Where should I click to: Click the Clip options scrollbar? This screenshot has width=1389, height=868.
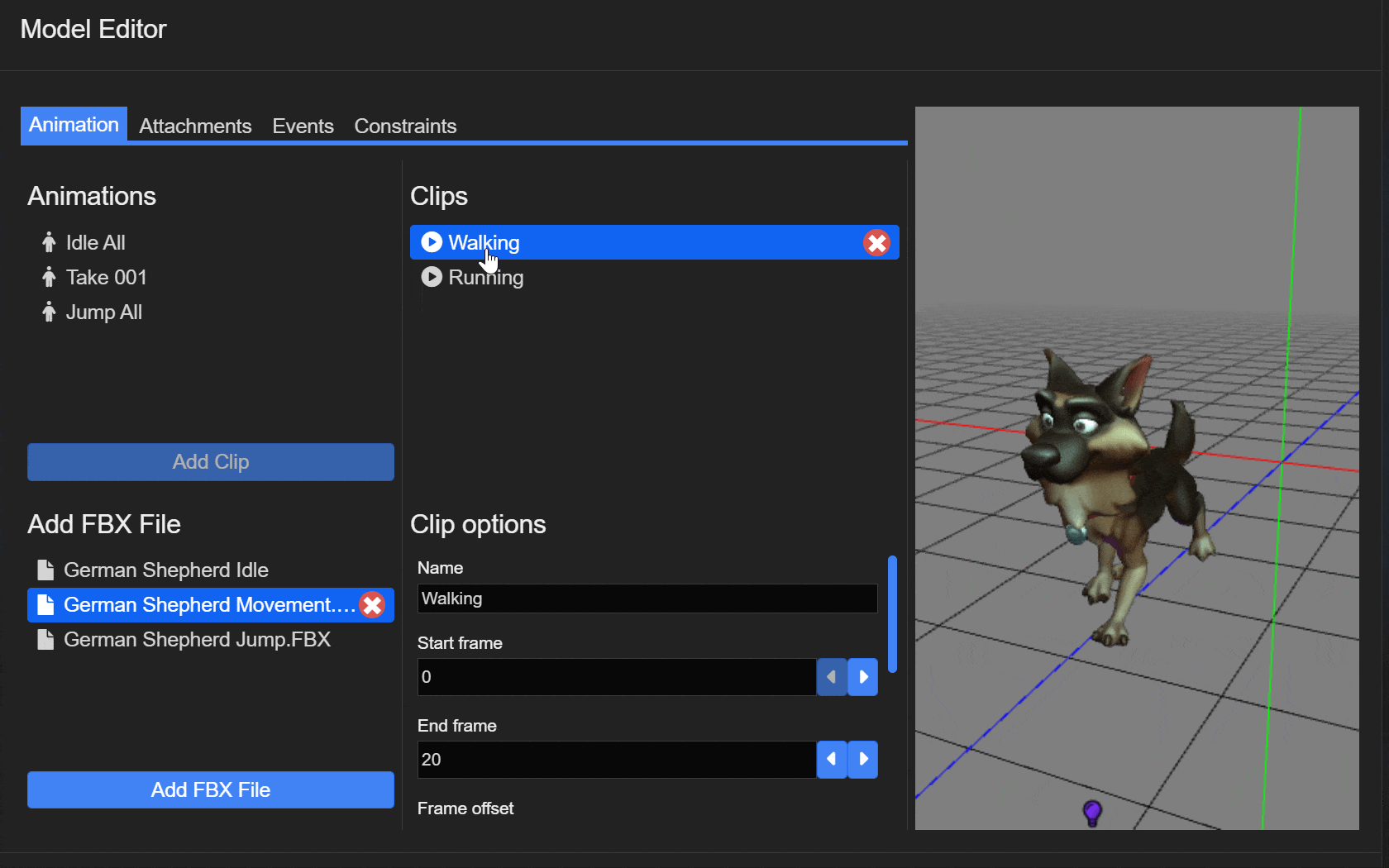pos(892,614)
